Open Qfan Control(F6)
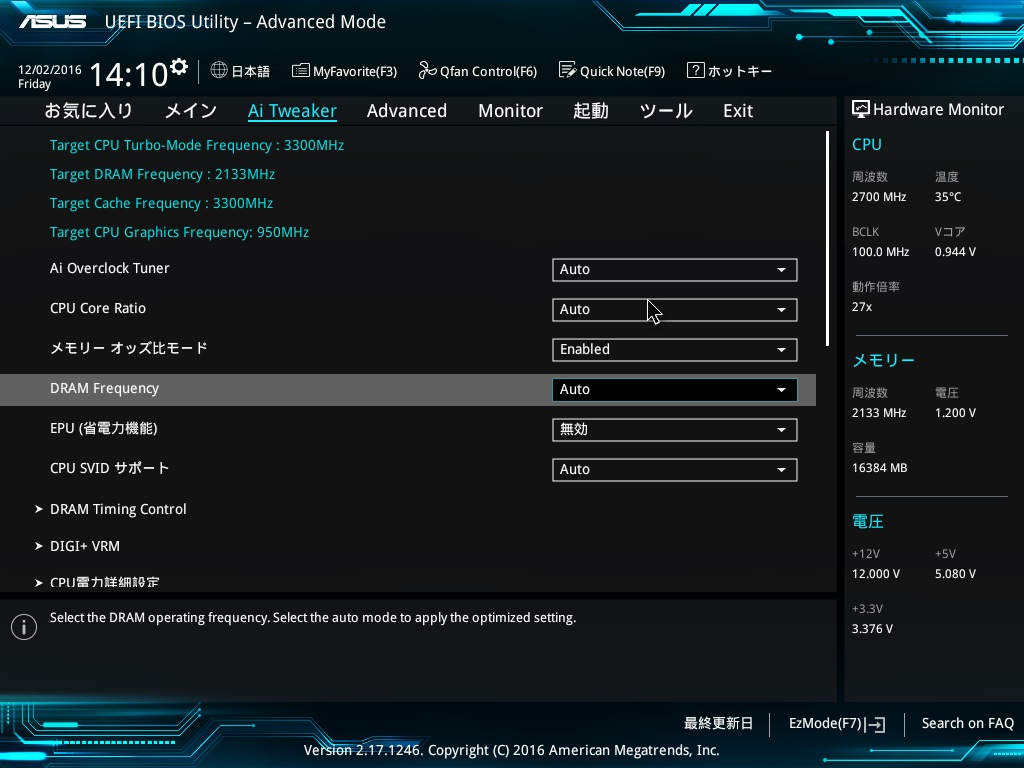 tap(477, 71)
